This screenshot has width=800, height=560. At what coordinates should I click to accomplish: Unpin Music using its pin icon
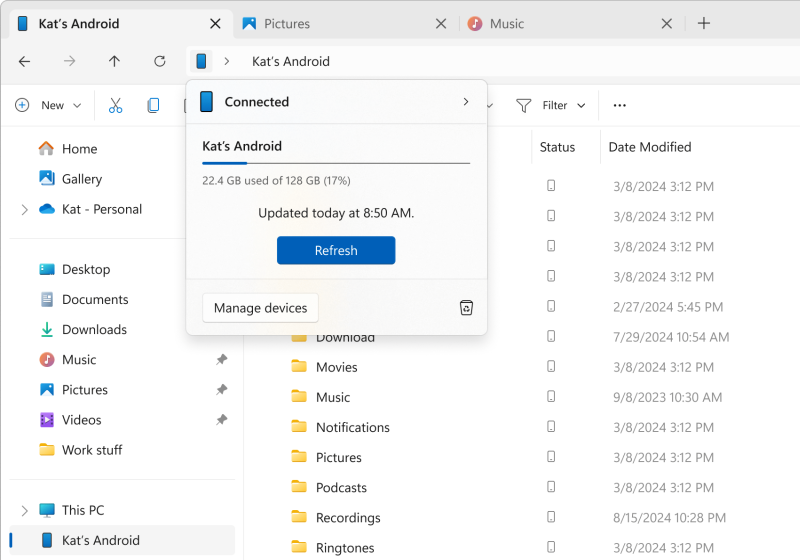tap(221, 359)
